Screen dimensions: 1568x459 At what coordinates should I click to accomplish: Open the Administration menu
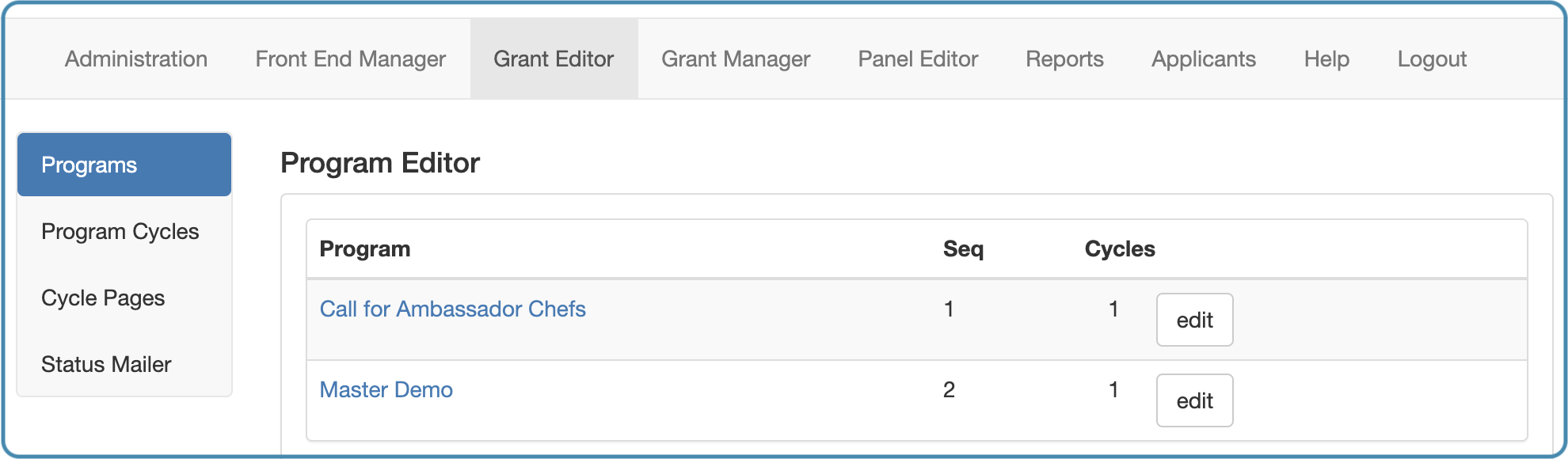(136, 59)
